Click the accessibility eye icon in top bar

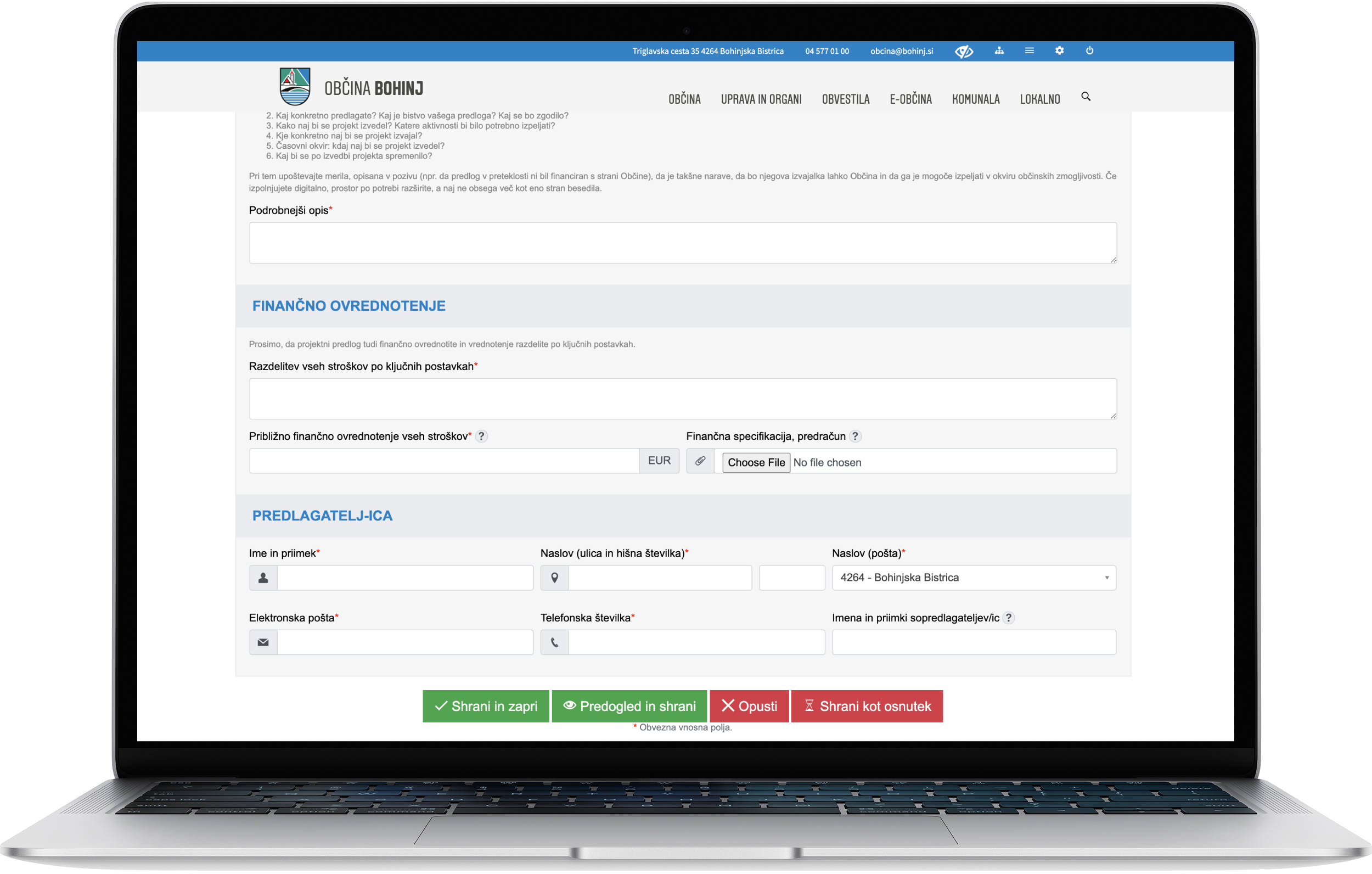pos(964,51)
